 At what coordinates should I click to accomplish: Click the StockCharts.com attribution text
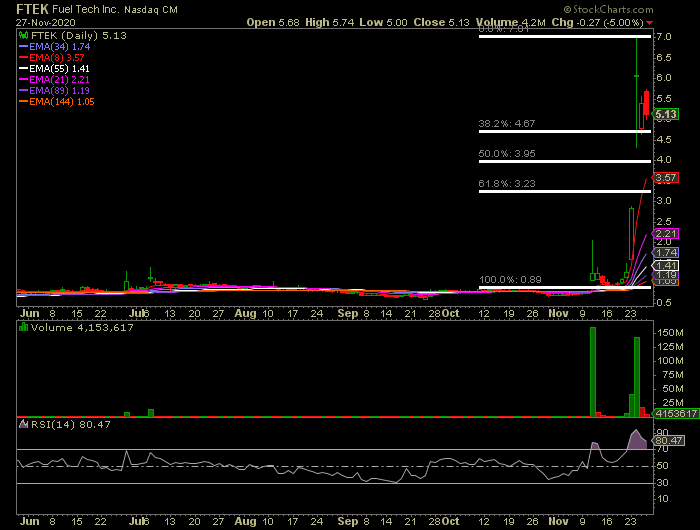(x=608, y=9)
